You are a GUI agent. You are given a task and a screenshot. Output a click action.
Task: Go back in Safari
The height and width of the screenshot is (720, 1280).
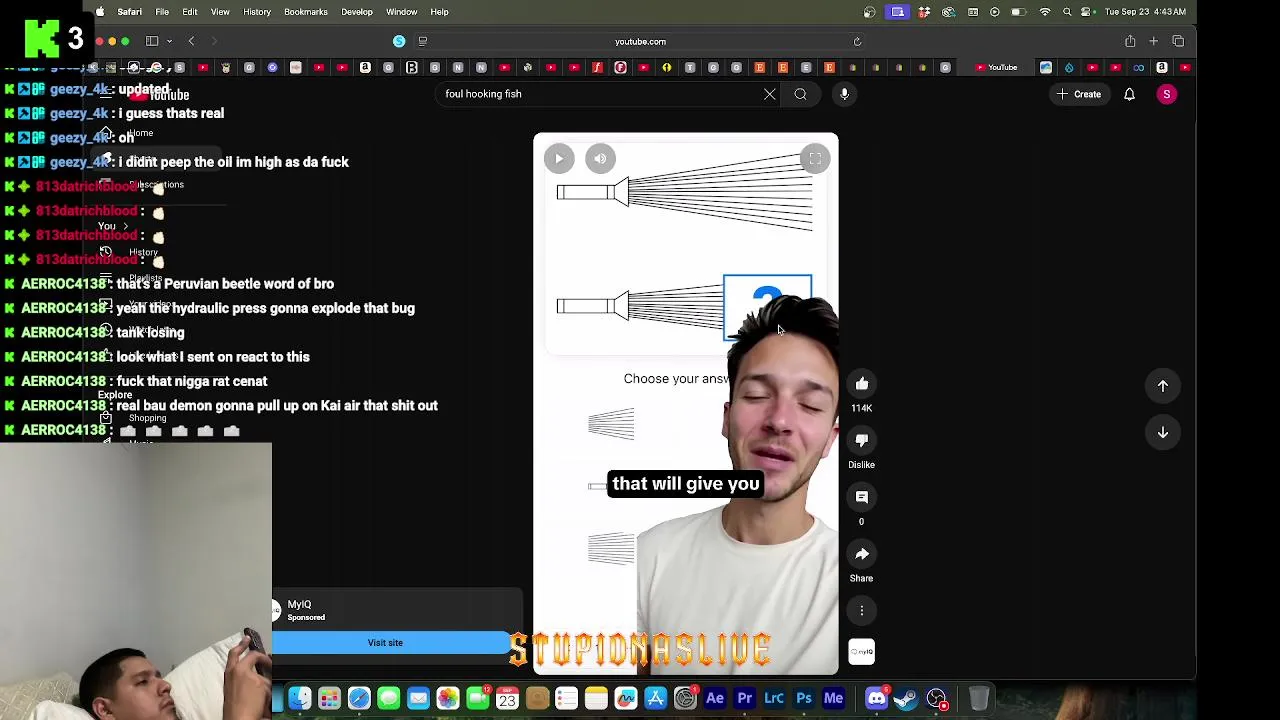click(191, 41)
